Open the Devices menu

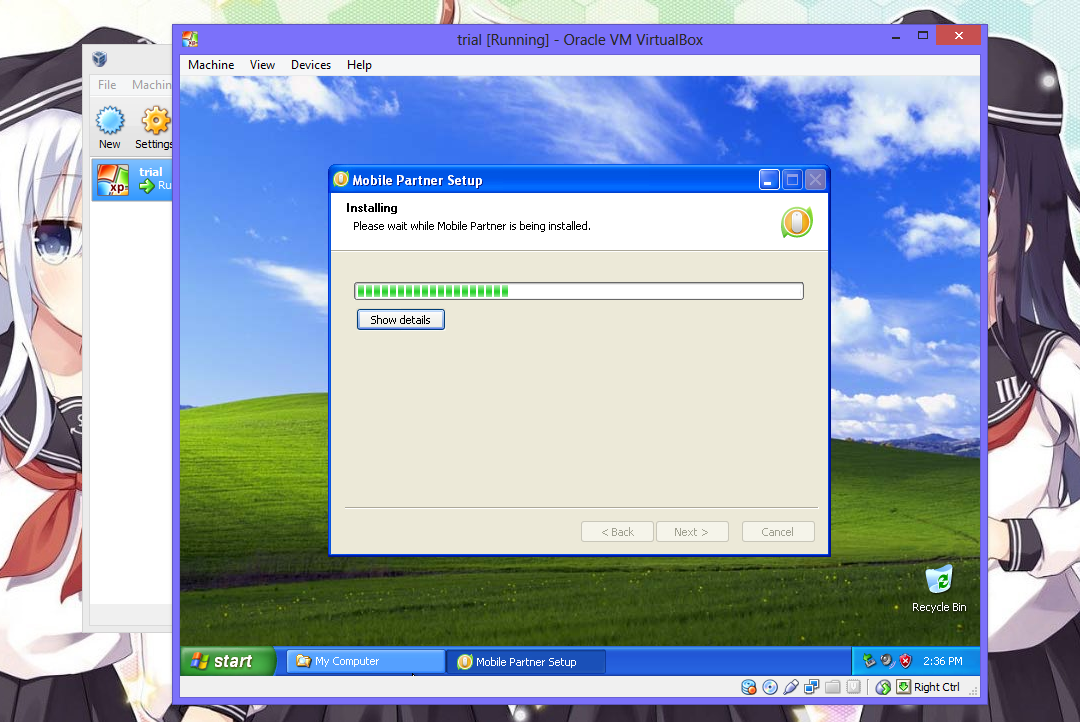click(x=310, y=64)
